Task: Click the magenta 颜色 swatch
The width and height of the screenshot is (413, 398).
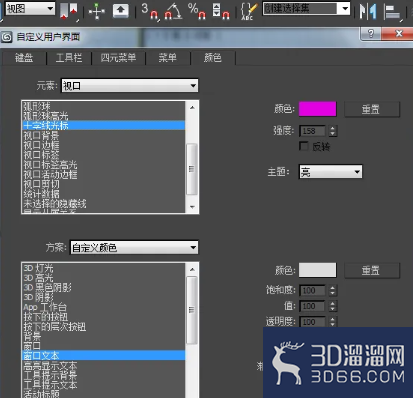Action: [x=317, y=109]
